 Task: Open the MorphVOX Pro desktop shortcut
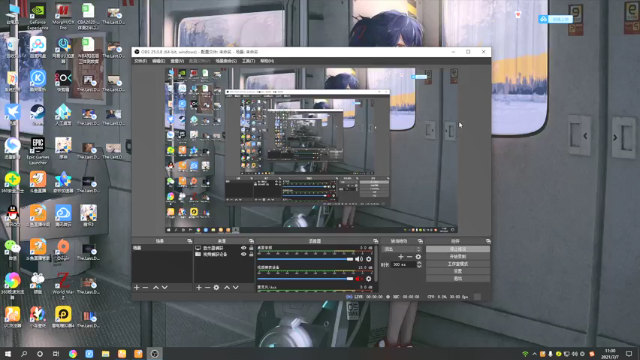tap(63, 16)
